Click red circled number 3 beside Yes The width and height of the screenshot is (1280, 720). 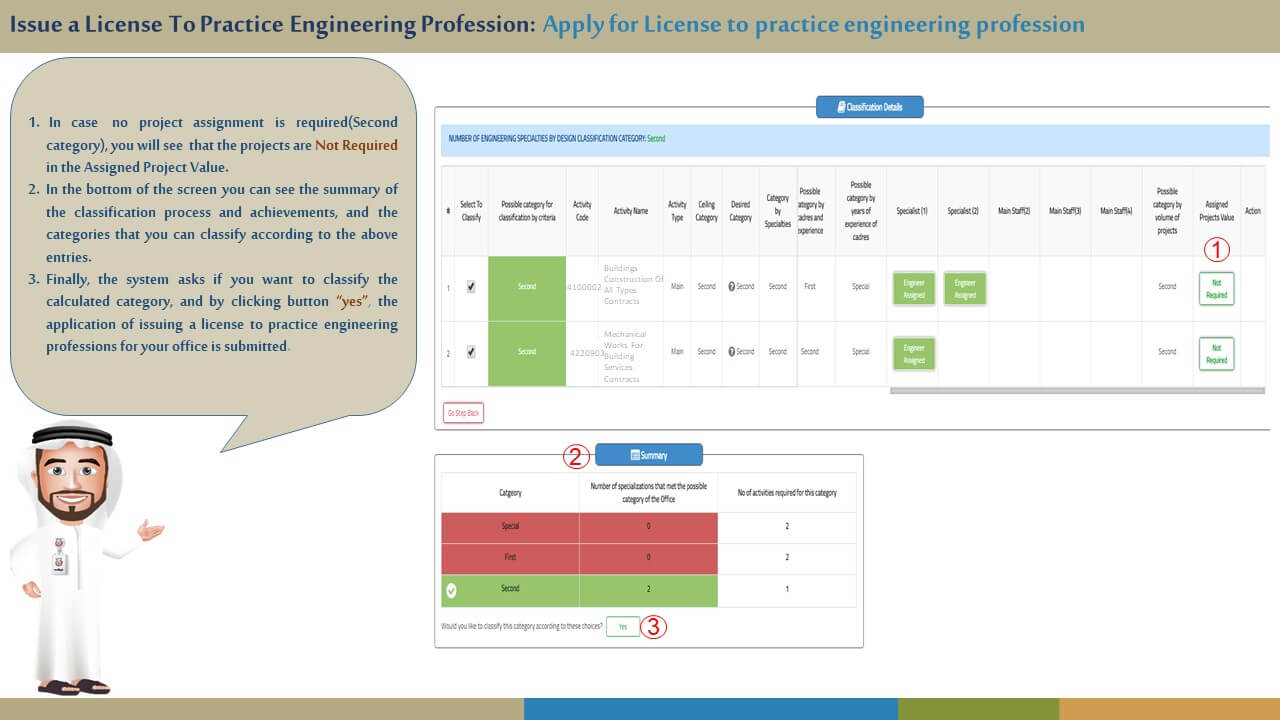click(x=652, y=627)
